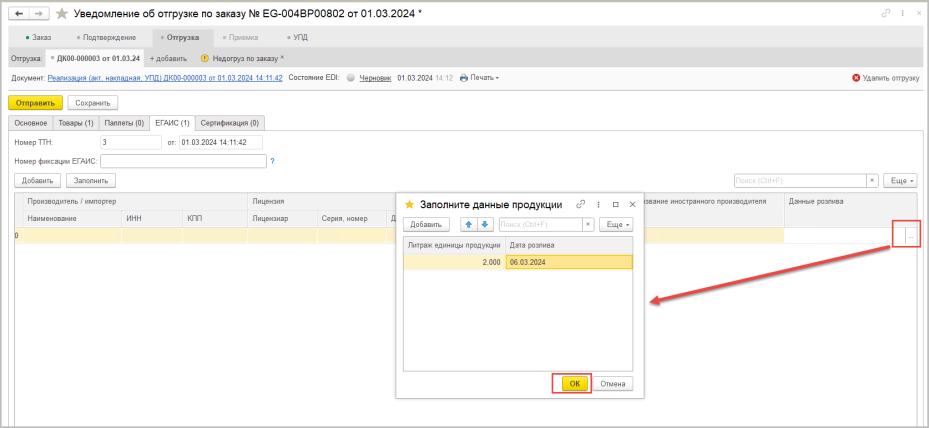929x428 pixels.
Task: Toggle the Черновик EDI state indicator
Action: pyautogui.click(x=351, y=78)
